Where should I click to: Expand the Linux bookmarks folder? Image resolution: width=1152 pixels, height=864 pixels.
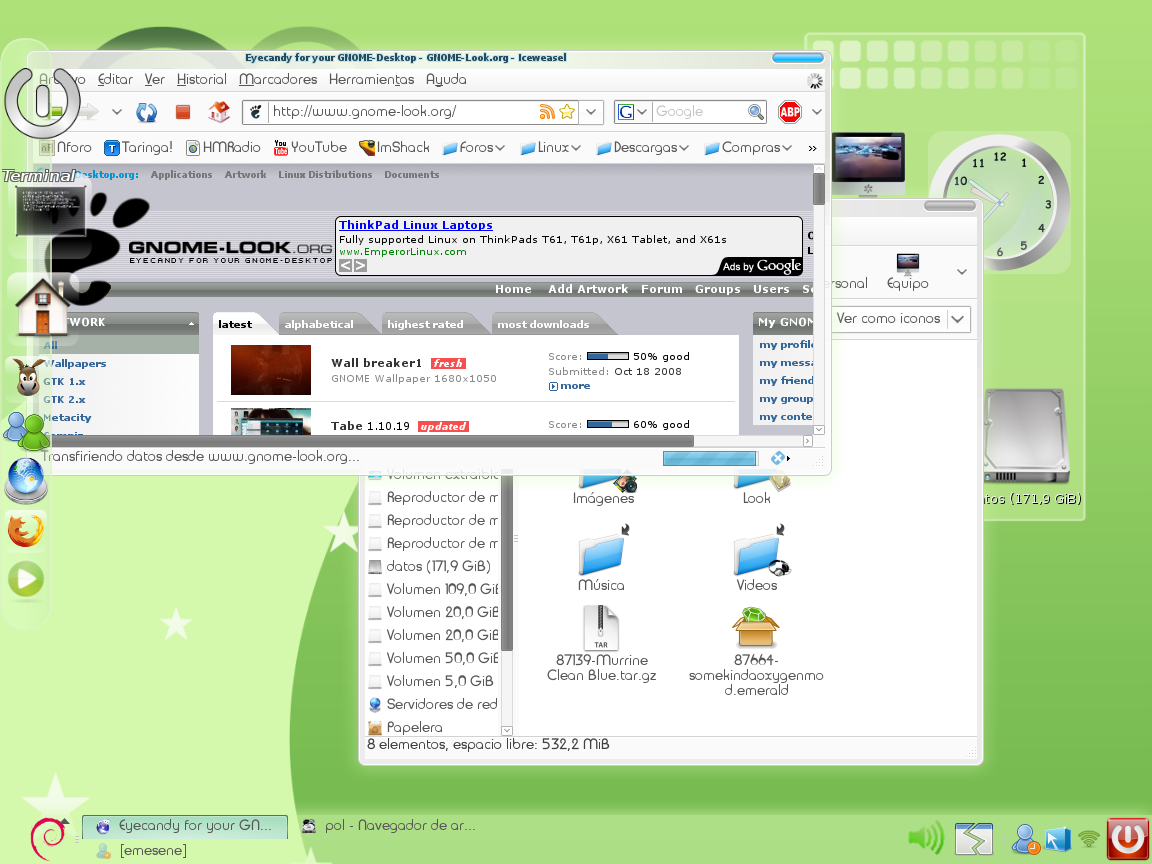click(x=551, y=148)
